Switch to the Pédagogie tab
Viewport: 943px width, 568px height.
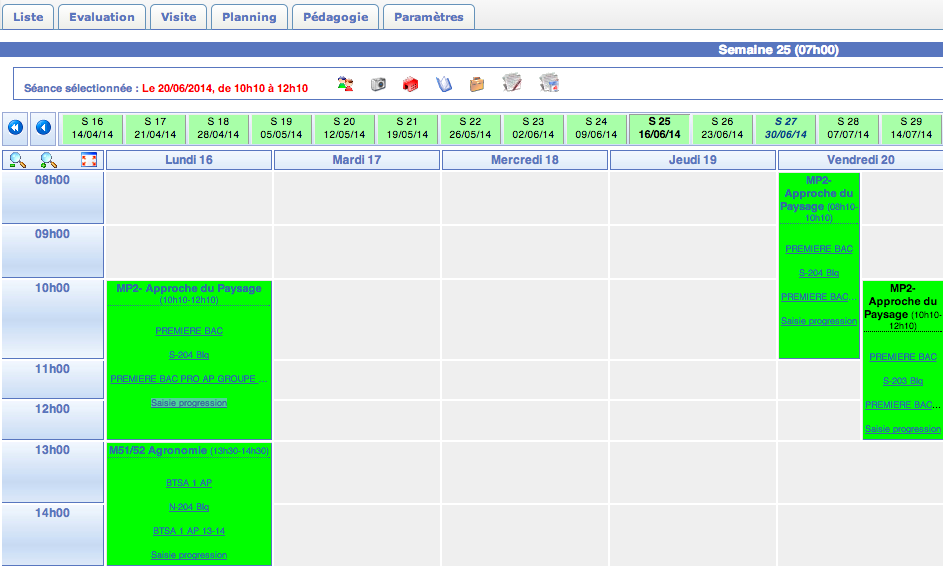pyautogui.click(x=336, y=17)
